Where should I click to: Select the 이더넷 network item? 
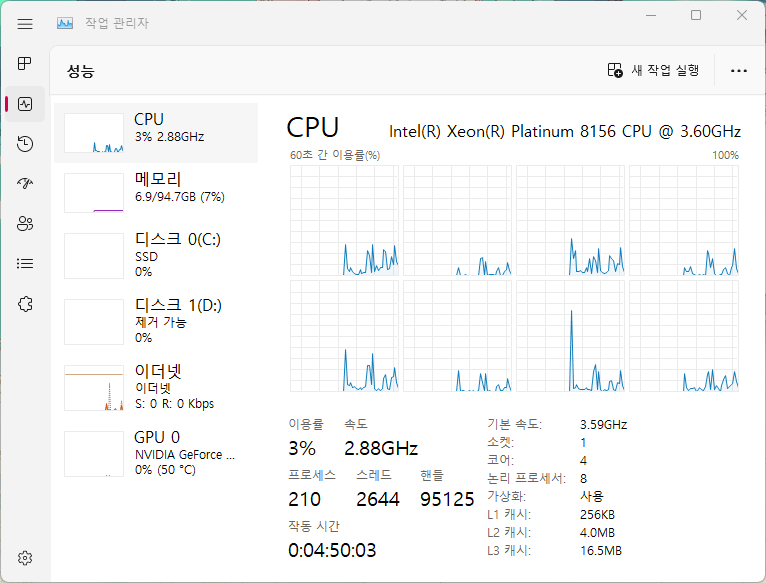156,388
